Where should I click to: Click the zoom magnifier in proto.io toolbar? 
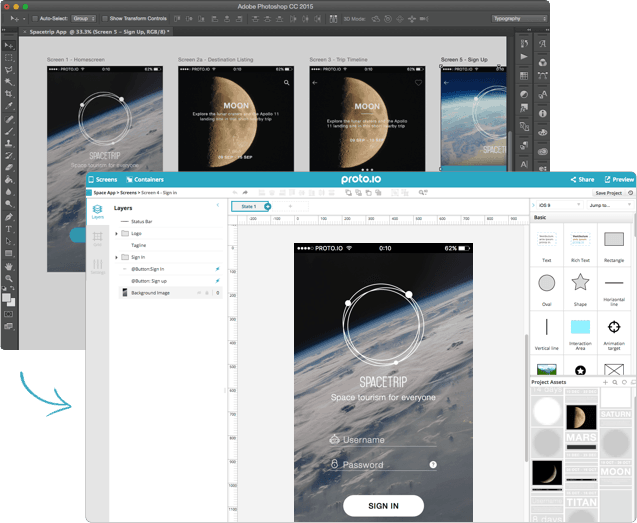click(423, 193)
